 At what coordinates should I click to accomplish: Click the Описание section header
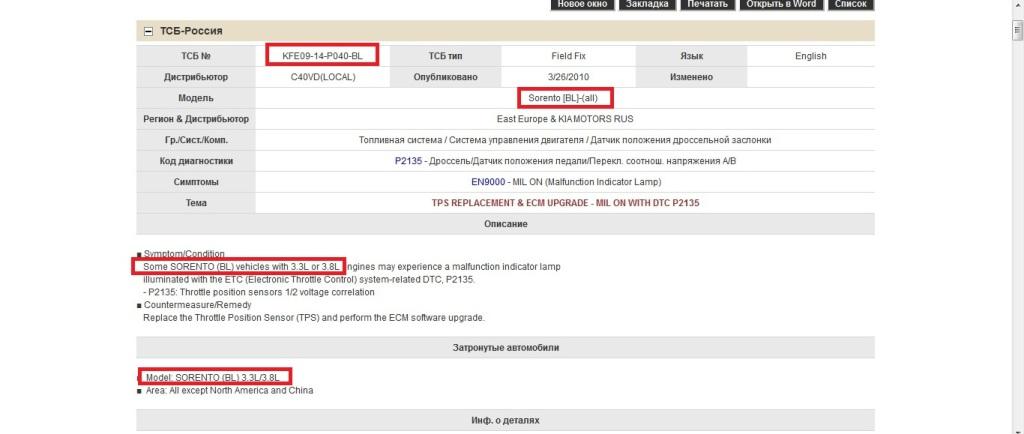coord(505,224)
